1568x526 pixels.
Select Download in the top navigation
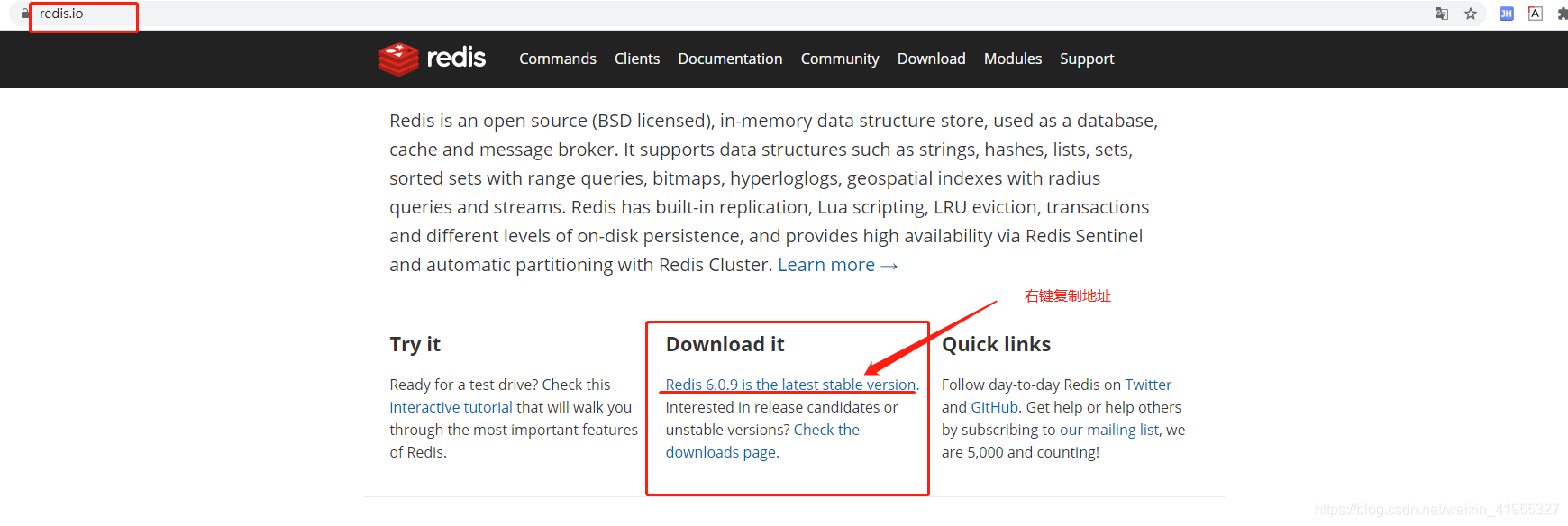click(931, 59)
